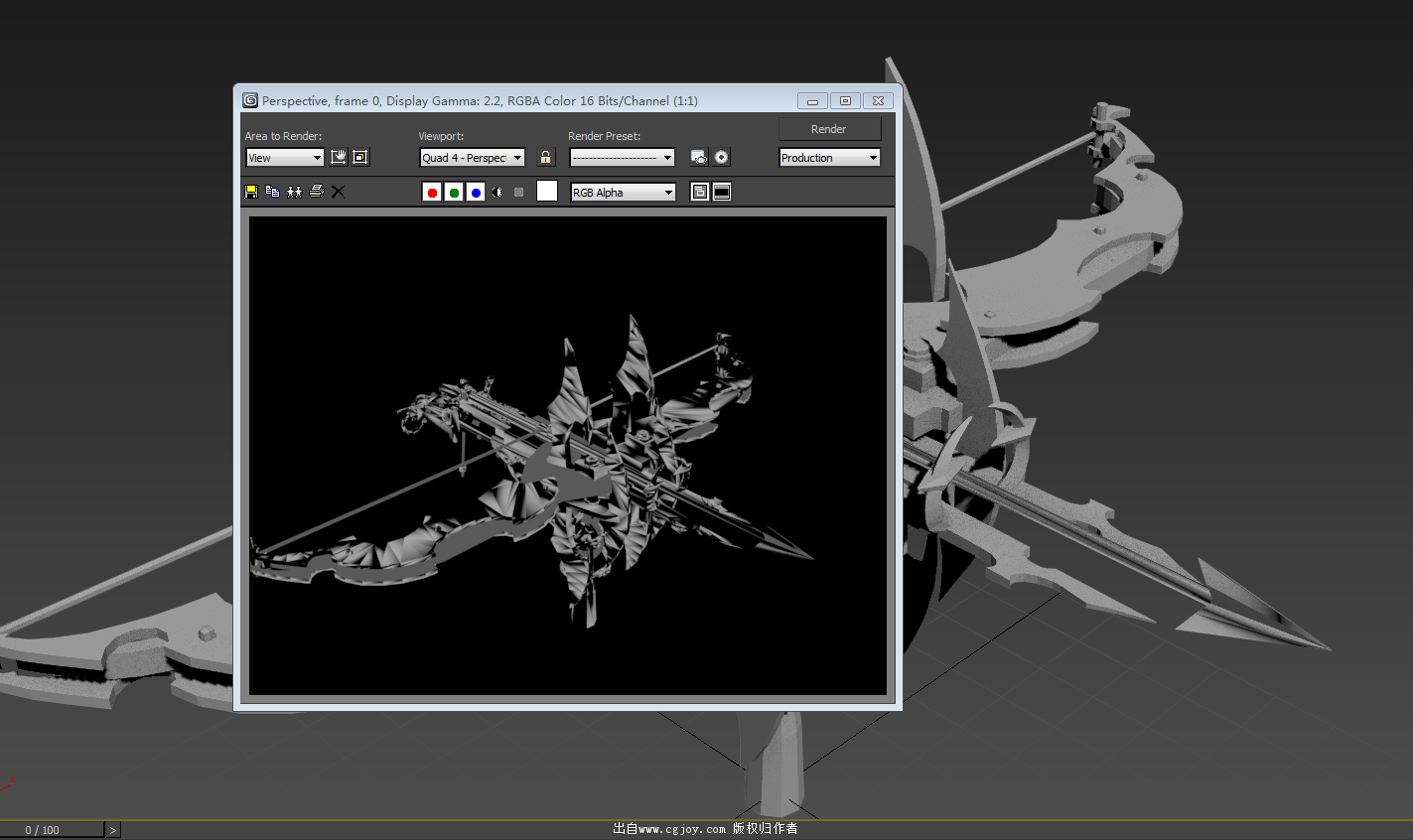Screen dimensions: 1413x840
Task: Click the white color swatch
Action: (x=547, y=192)
